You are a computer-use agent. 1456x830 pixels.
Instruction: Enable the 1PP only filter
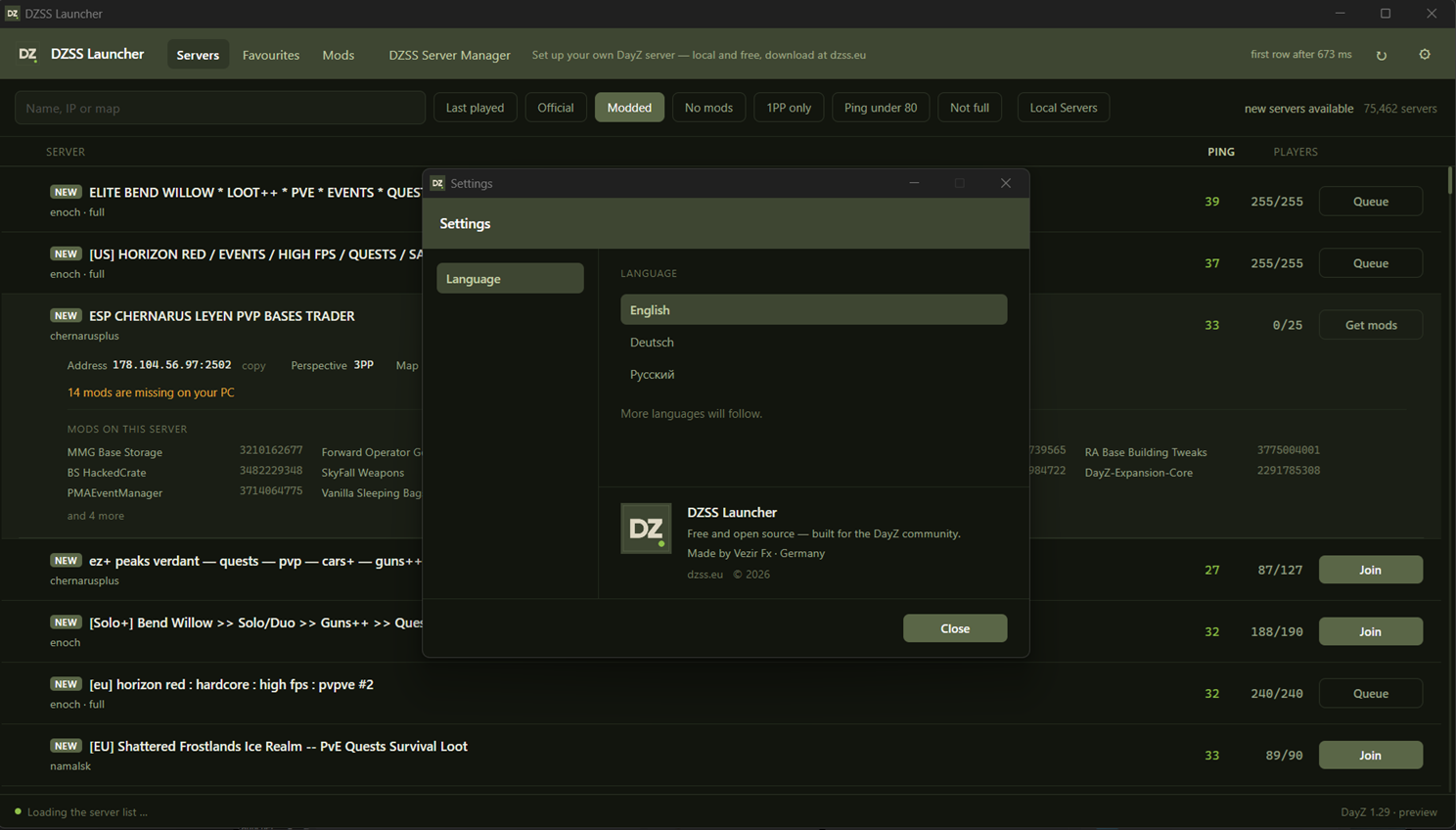coord(789,108)
